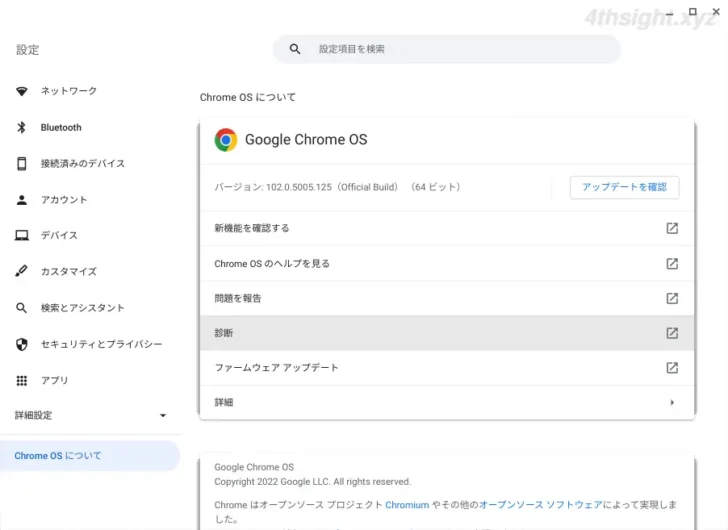Click Chrome OS のヘルプを見る row

[447, 264]
